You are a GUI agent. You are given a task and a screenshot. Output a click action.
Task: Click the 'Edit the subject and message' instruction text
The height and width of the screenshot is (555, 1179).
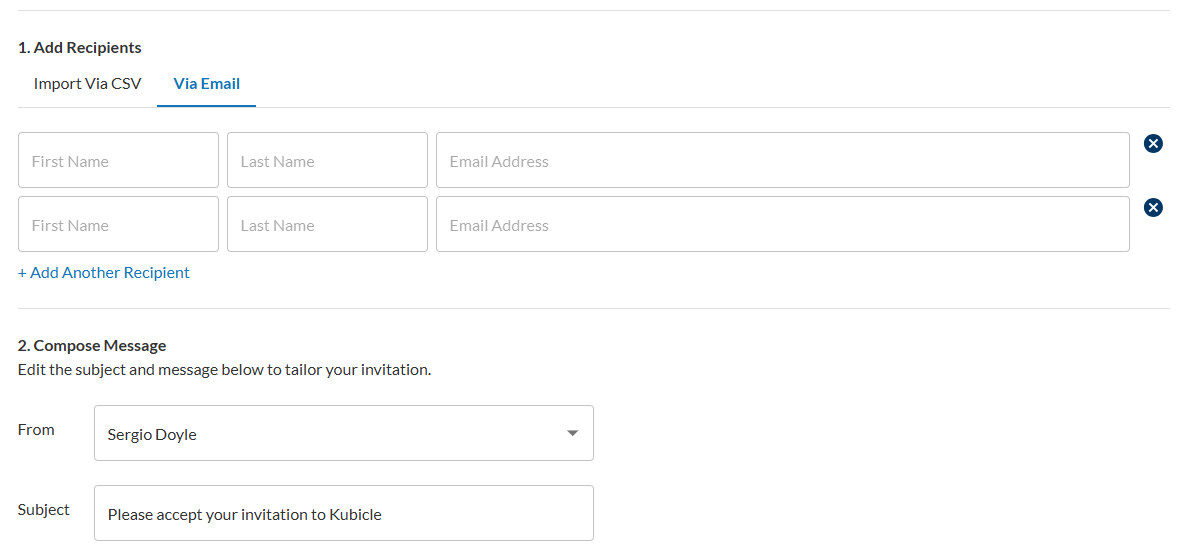click(224, 370)
